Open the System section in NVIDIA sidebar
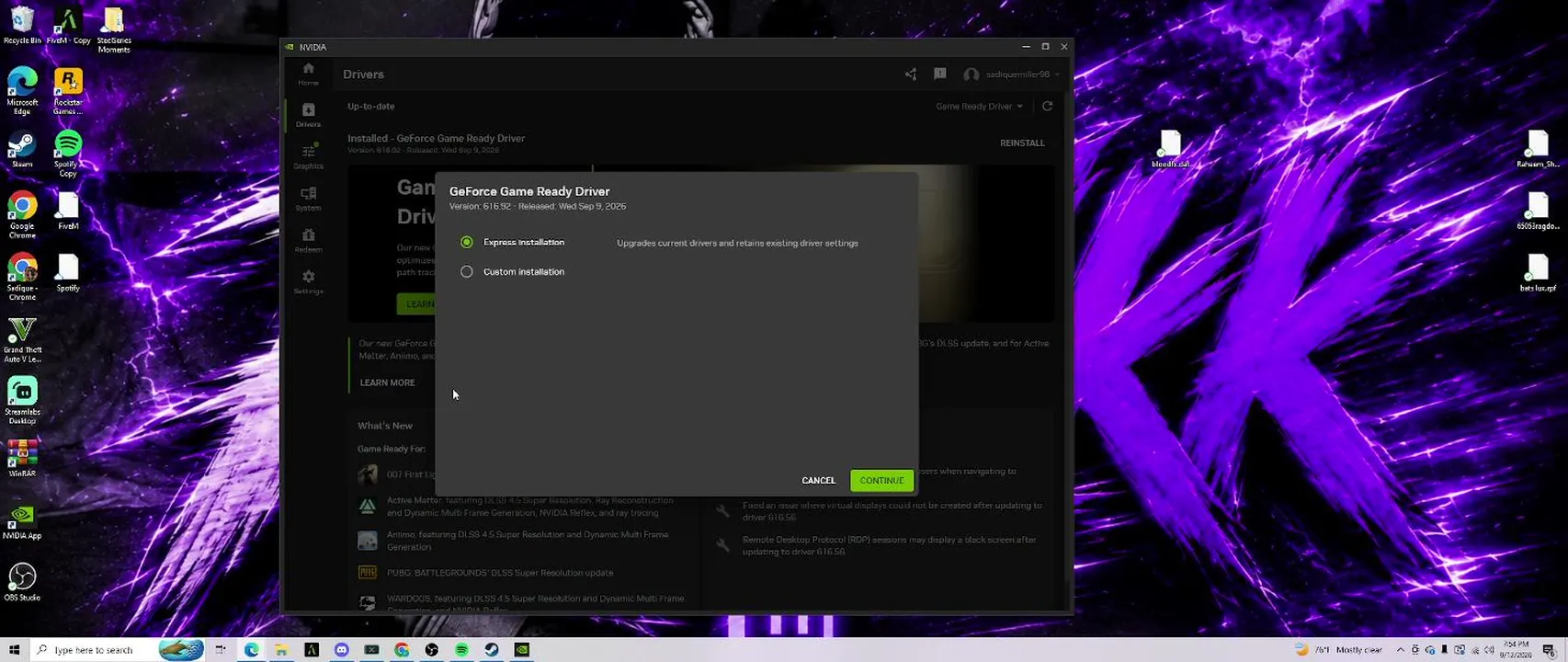 point(308,199)
